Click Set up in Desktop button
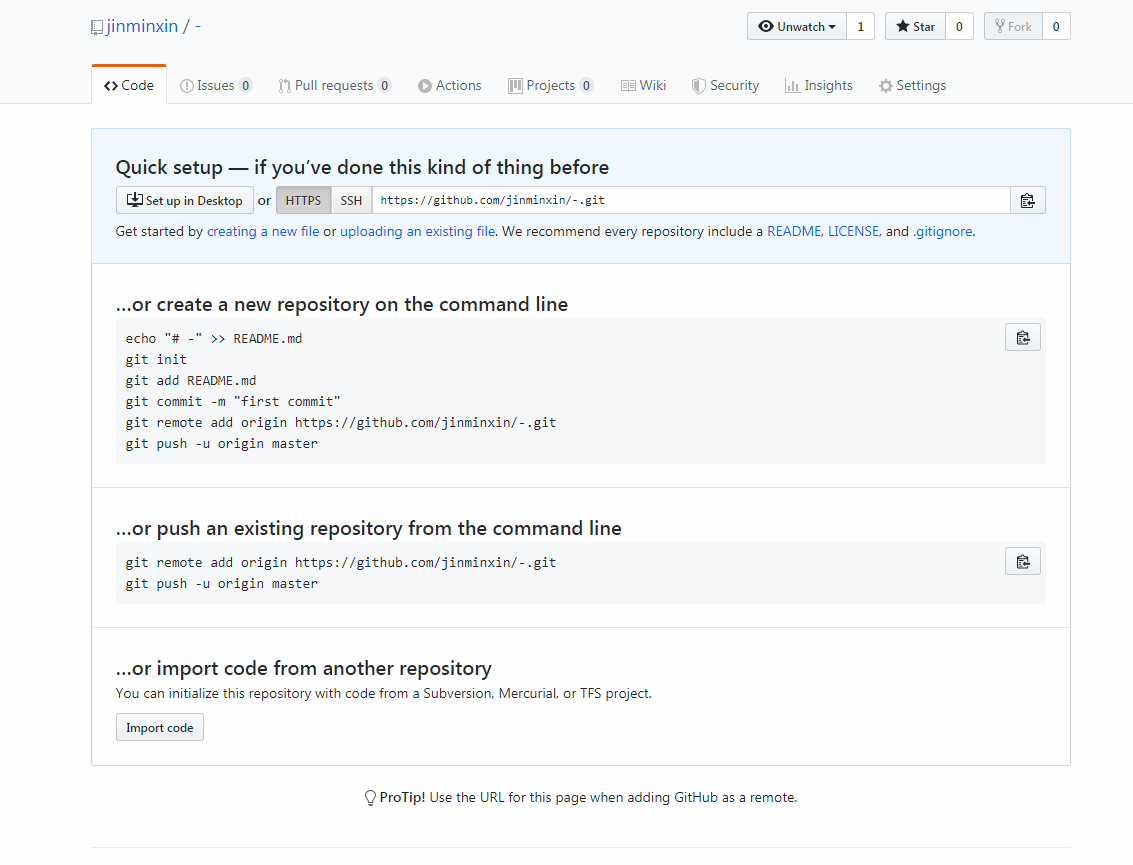Image resolution: width=1133 pixels, height=865 pixels. 184,201
